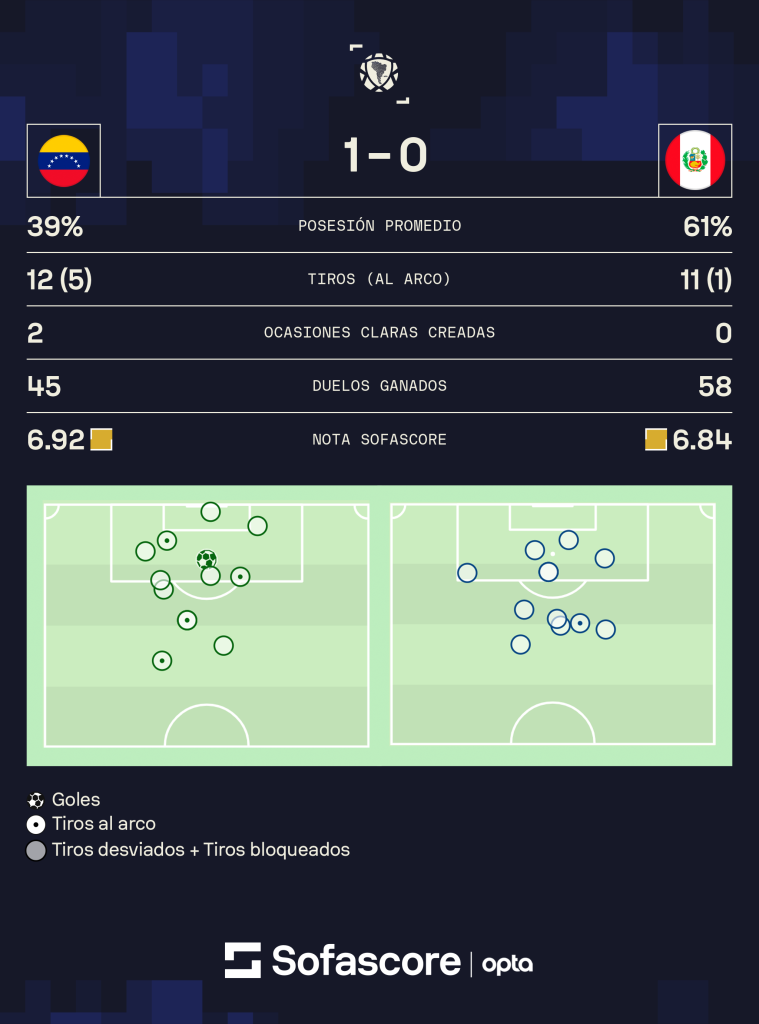Click the Goles legend ball icon

click(x=36, y=799)
